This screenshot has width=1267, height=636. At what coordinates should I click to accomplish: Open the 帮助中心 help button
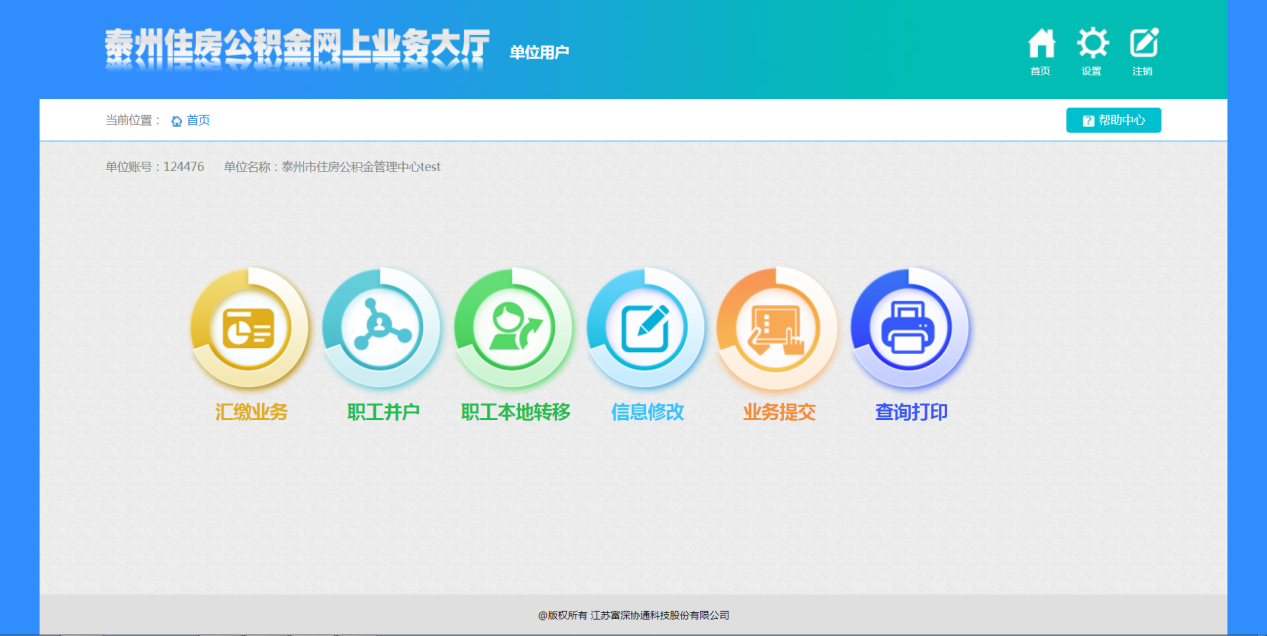click(1113, 120)
